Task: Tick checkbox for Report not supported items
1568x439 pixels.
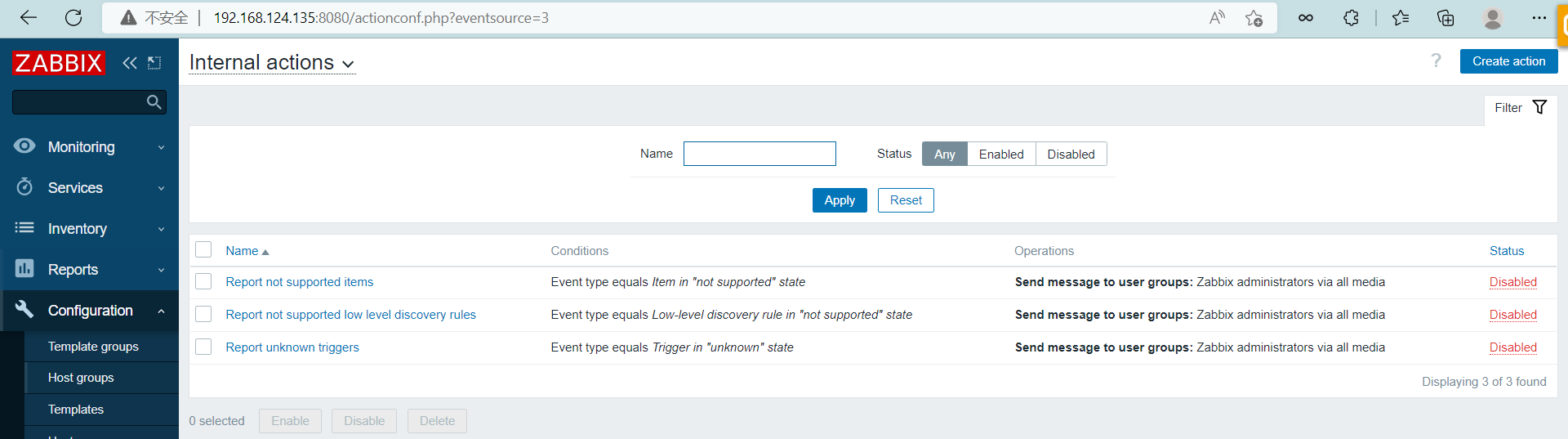Action: tap(204, 282)
